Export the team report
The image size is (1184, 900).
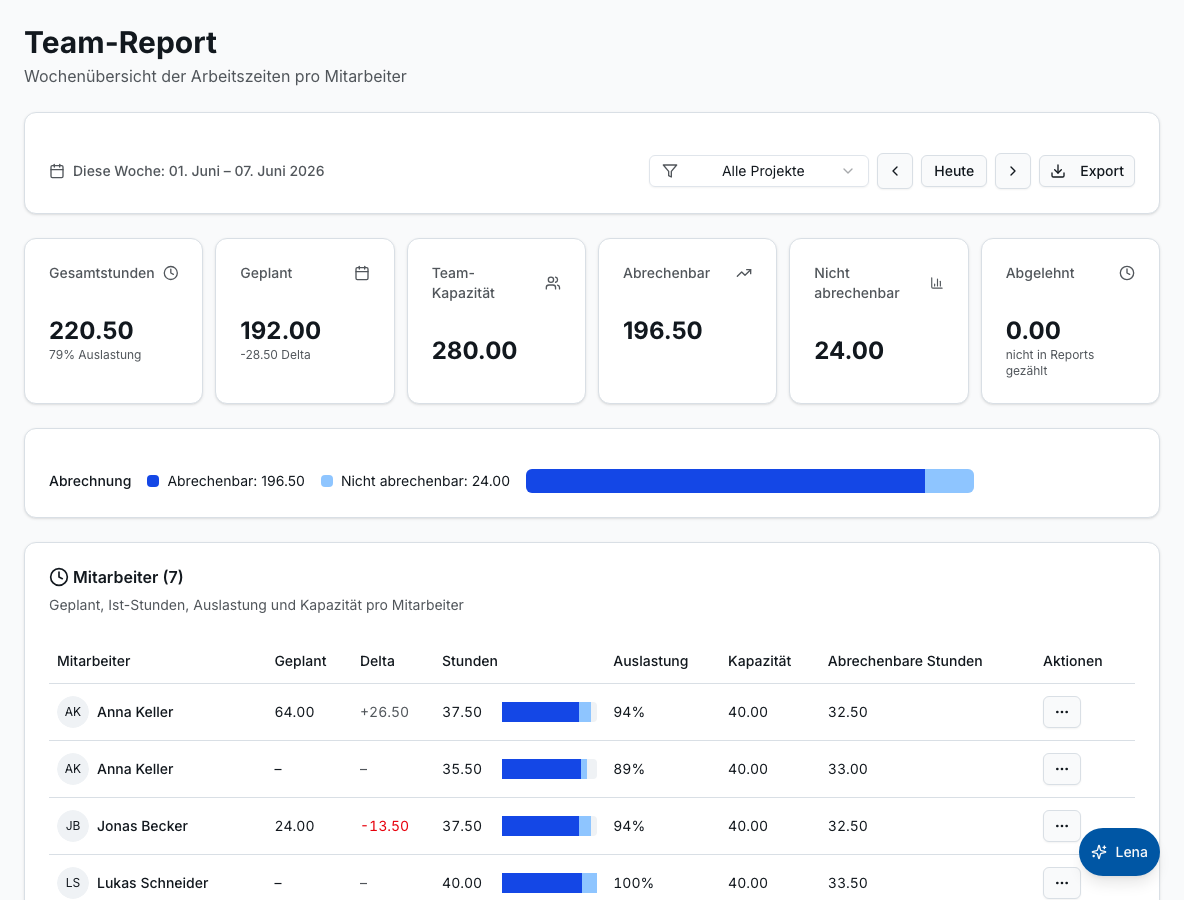tap(1087, 171)
